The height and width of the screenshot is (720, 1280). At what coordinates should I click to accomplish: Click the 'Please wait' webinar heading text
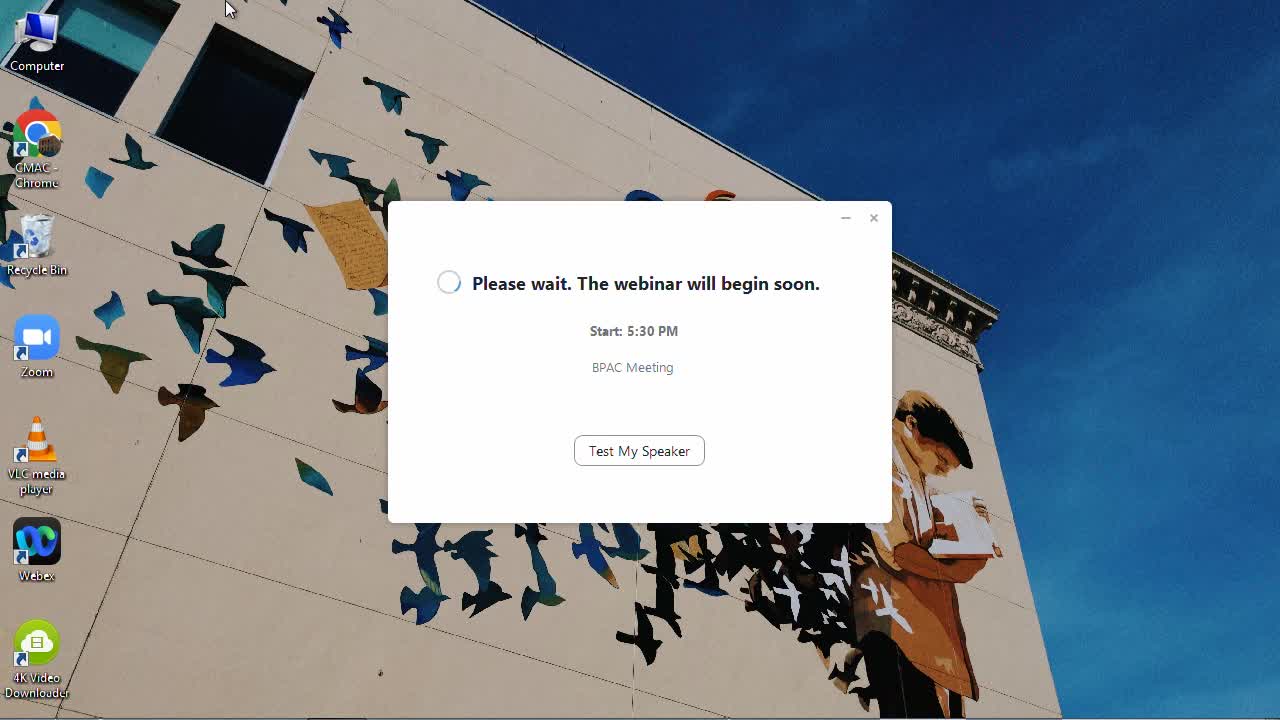point(646,284)
